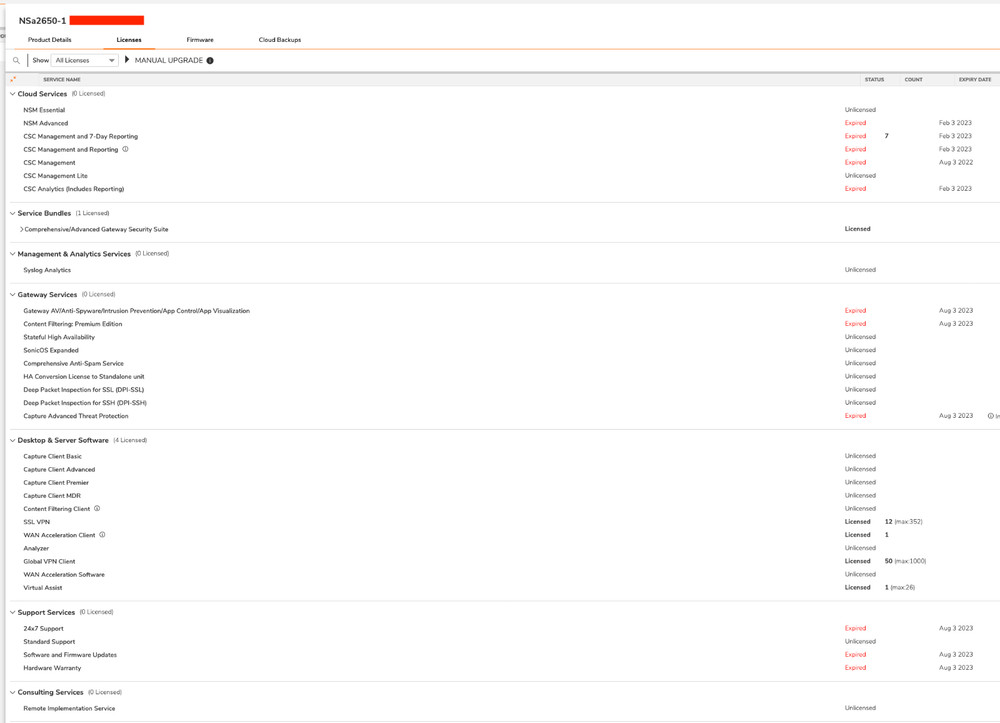1000x723 pixels.
Task: Click the collapse-all icon beside Service Name
Action: (13, 79)
